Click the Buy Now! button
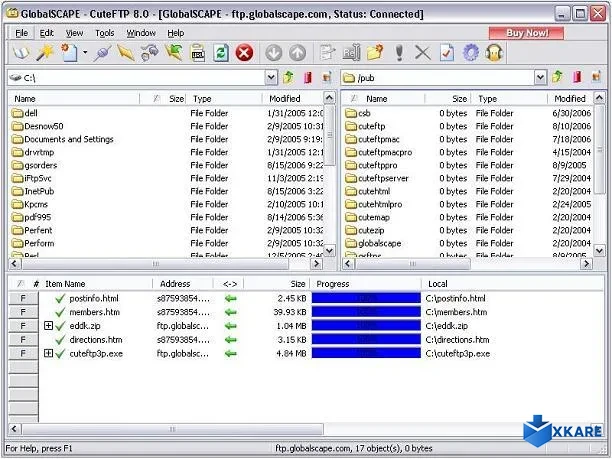This screenshot has width=612, height=459. point(527,33)
